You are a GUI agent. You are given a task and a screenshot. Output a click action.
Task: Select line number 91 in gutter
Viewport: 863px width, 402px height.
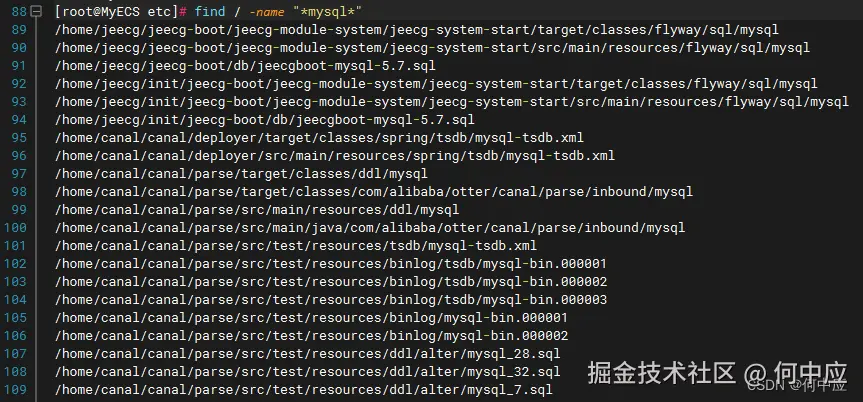(x=19, y=66)
